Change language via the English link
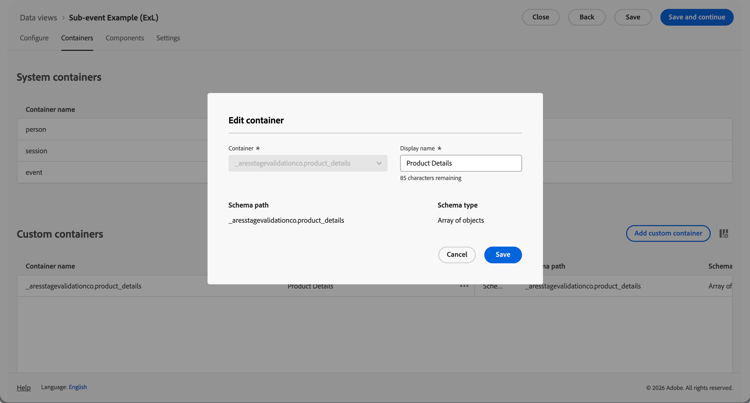The image size is (750, 403). pos(77,387)
